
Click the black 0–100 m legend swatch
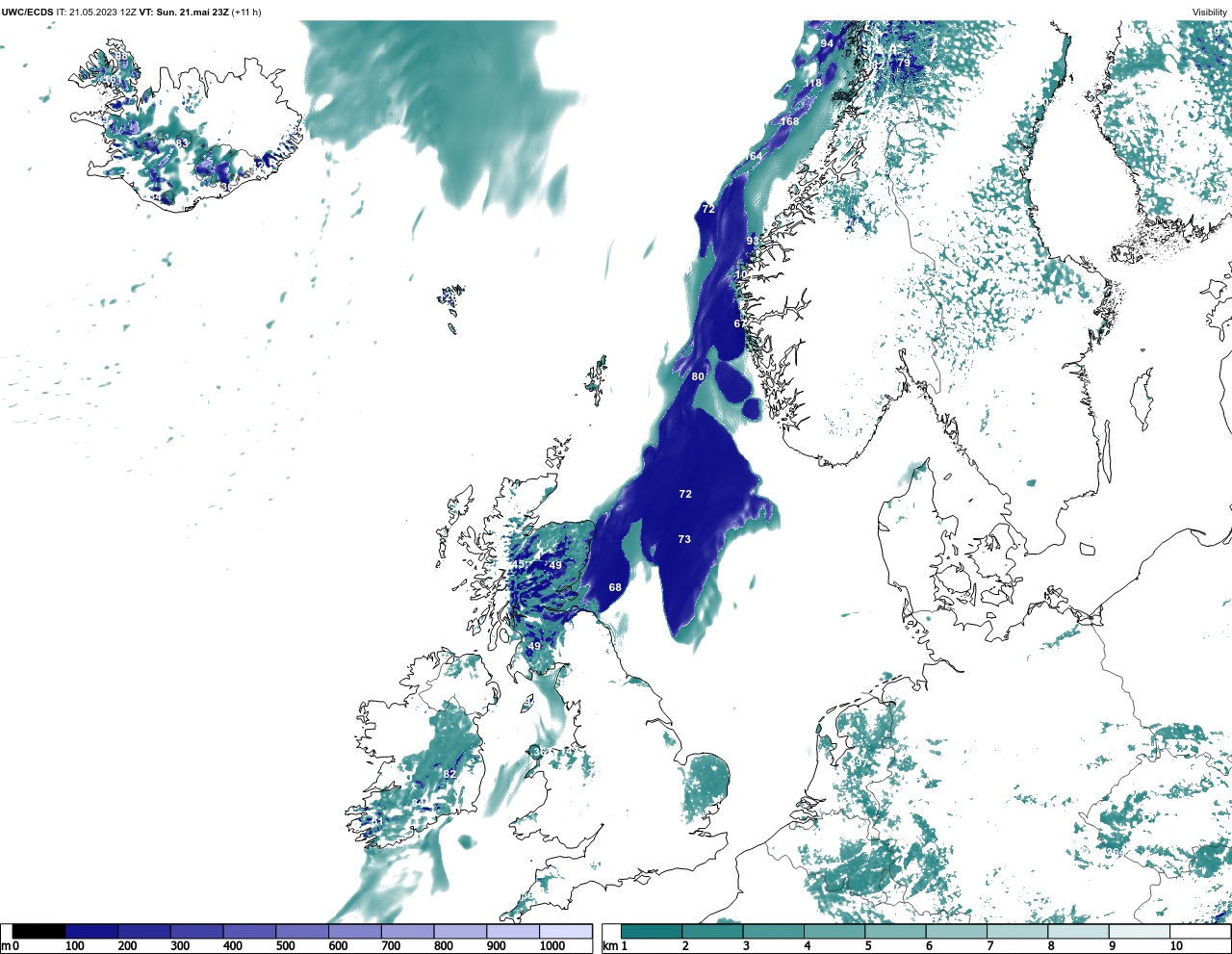38,932
